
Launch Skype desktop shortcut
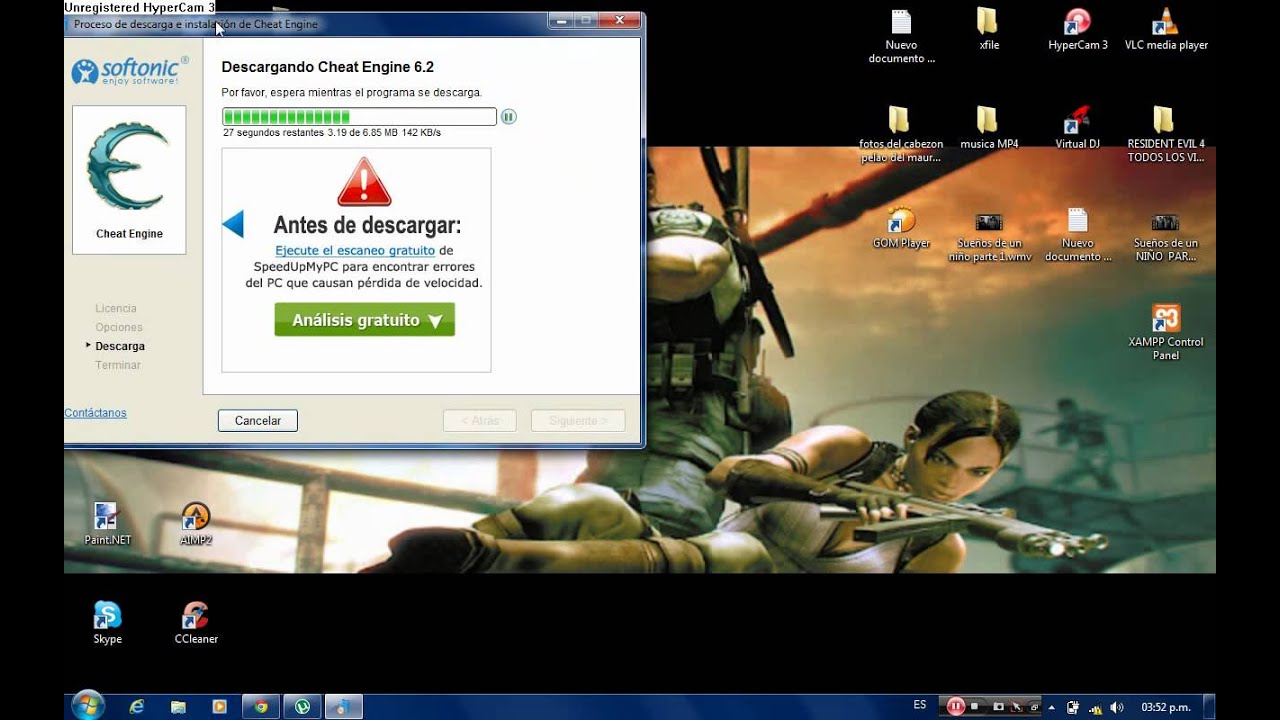(107, 623)
